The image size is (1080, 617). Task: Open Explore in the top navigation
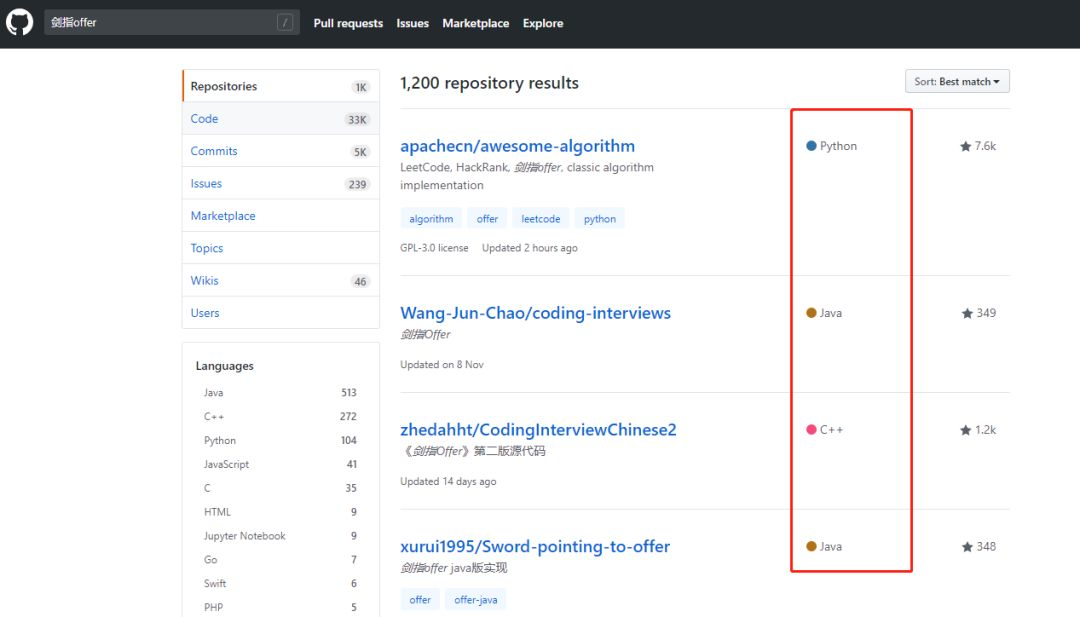tap(543, 23)
